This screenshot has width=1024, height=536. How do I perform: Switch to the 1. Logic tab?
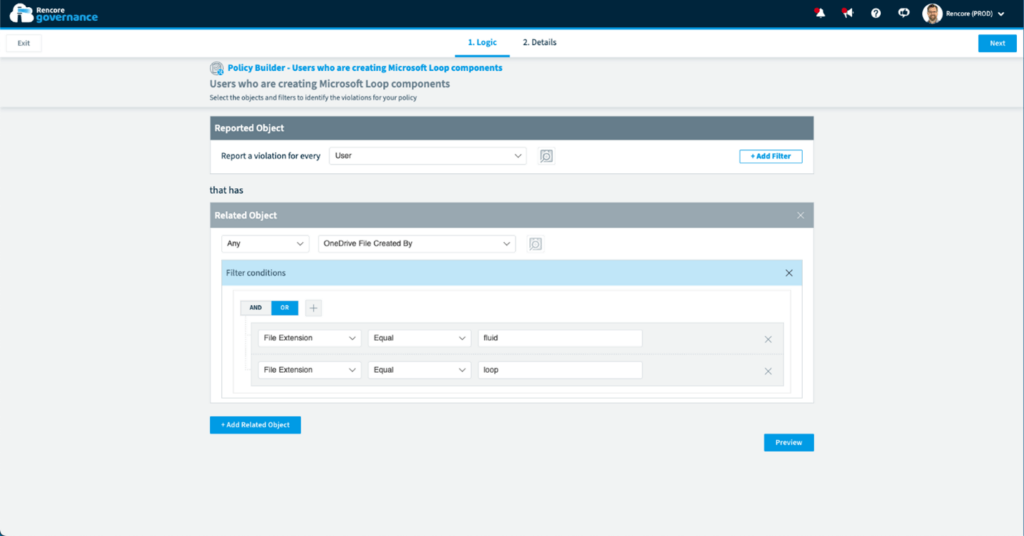coord(482,42)
